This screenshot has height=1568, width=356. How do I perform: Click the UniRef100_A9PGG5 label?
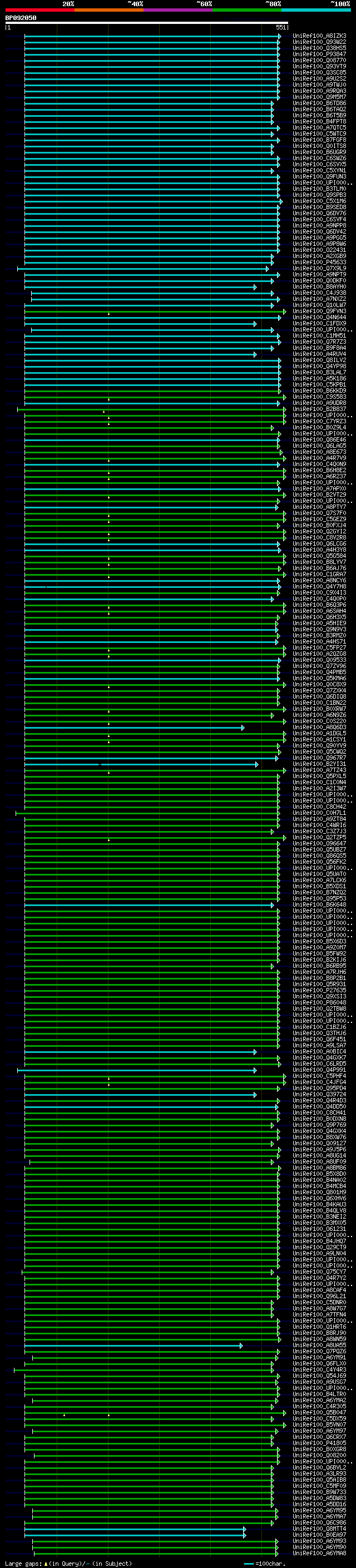319,238
